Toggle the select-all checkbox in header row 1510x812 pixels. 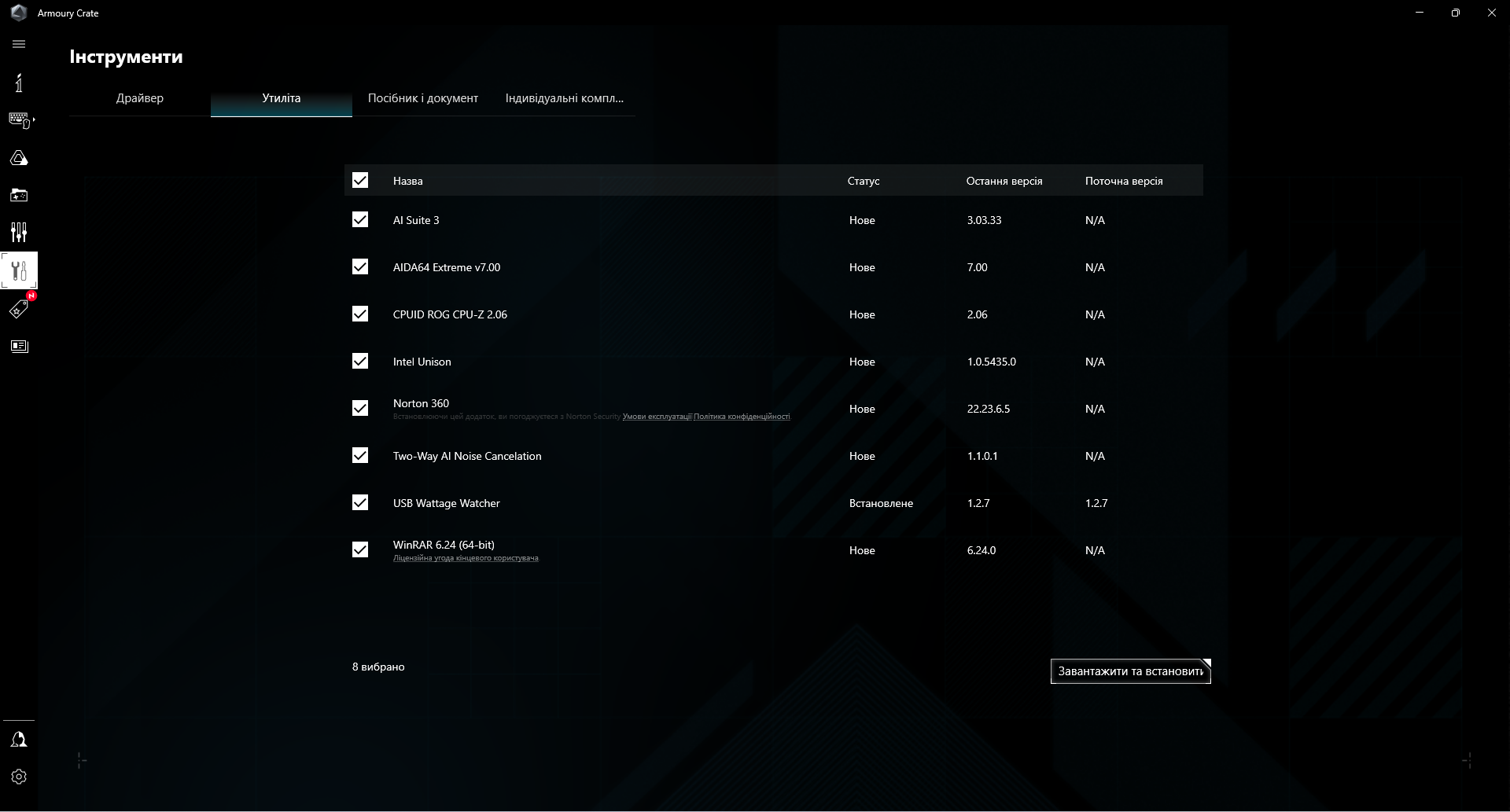coord(360,180)
